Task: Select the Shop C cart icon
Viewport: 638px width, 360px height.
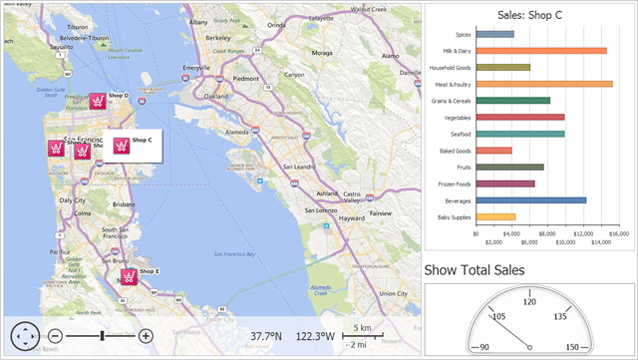Action: click(x=121, y=146)
